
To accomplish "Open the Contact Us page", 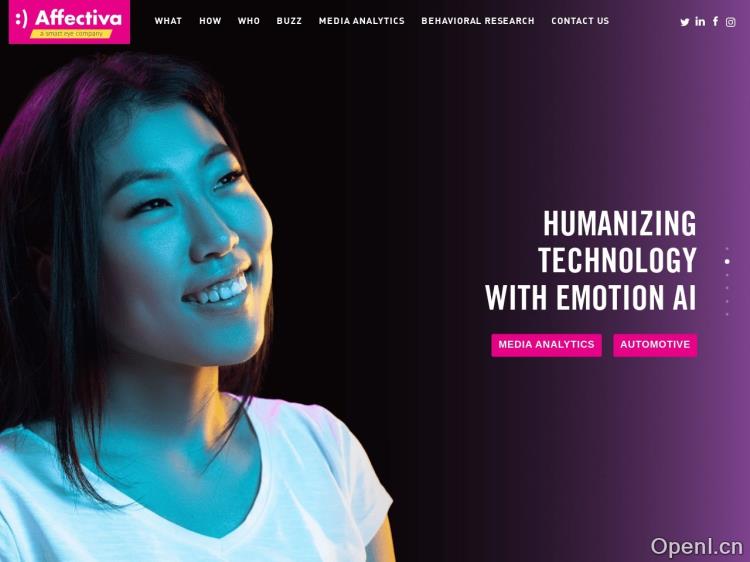I will [x=580, y=21].
